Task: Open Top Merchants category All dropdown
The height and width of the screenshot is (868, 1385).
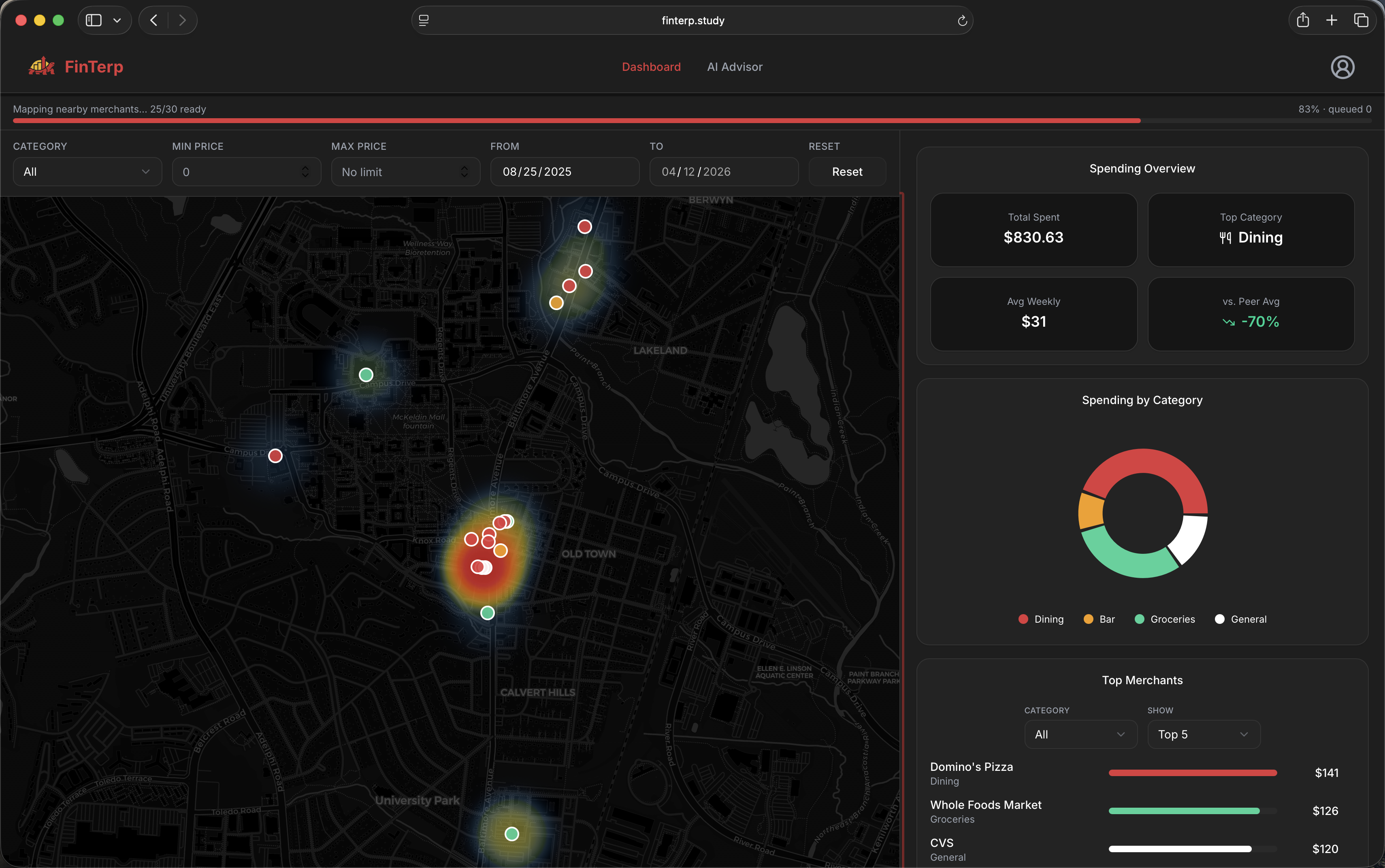Action: [x=1080, y=734]
